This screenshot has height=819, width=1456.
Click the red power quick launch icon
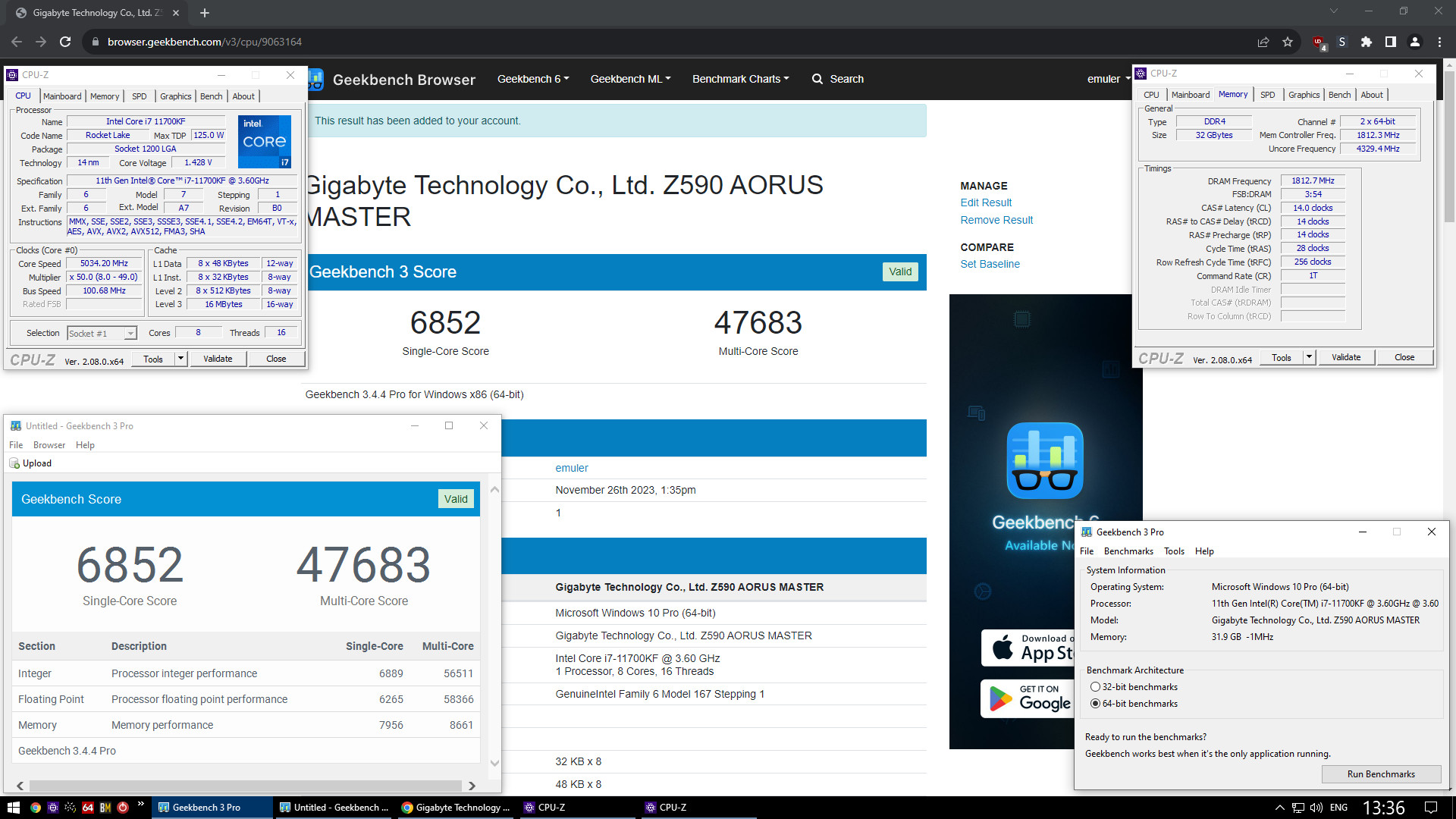pos(123,808)
